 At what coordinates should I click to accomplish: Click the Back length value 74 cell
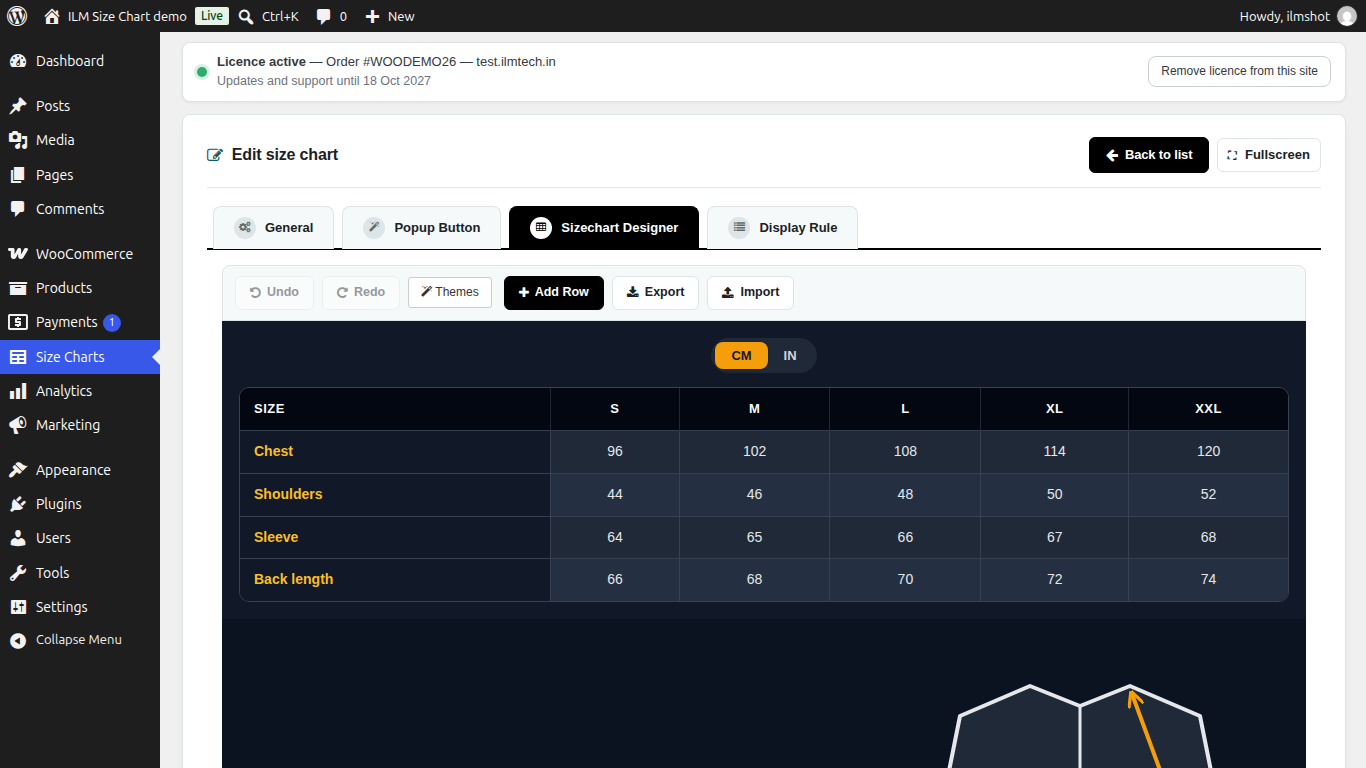pyautogui.click(x=1208, y=580)
